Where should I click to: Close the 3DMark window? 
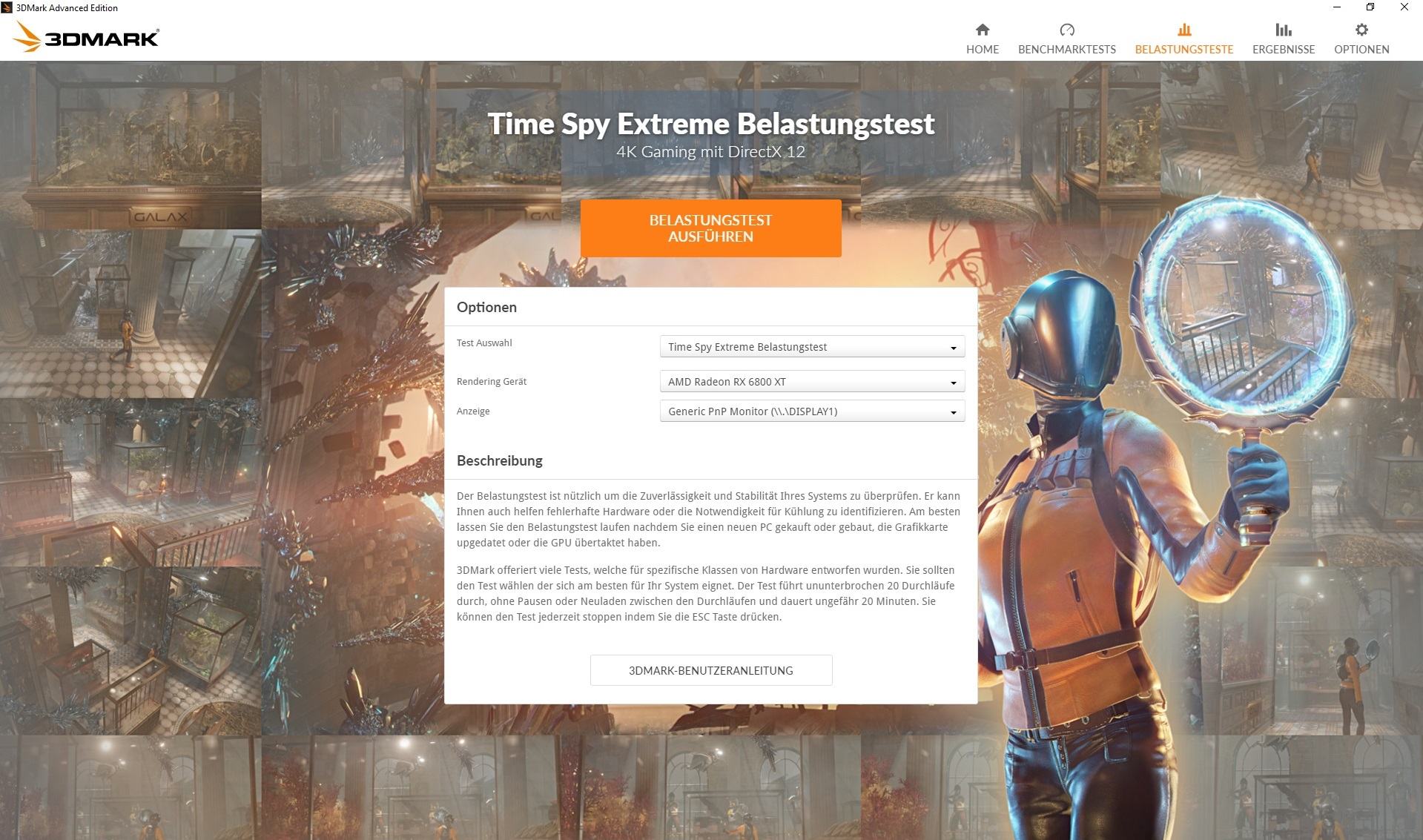click(x=1404, y=7)
